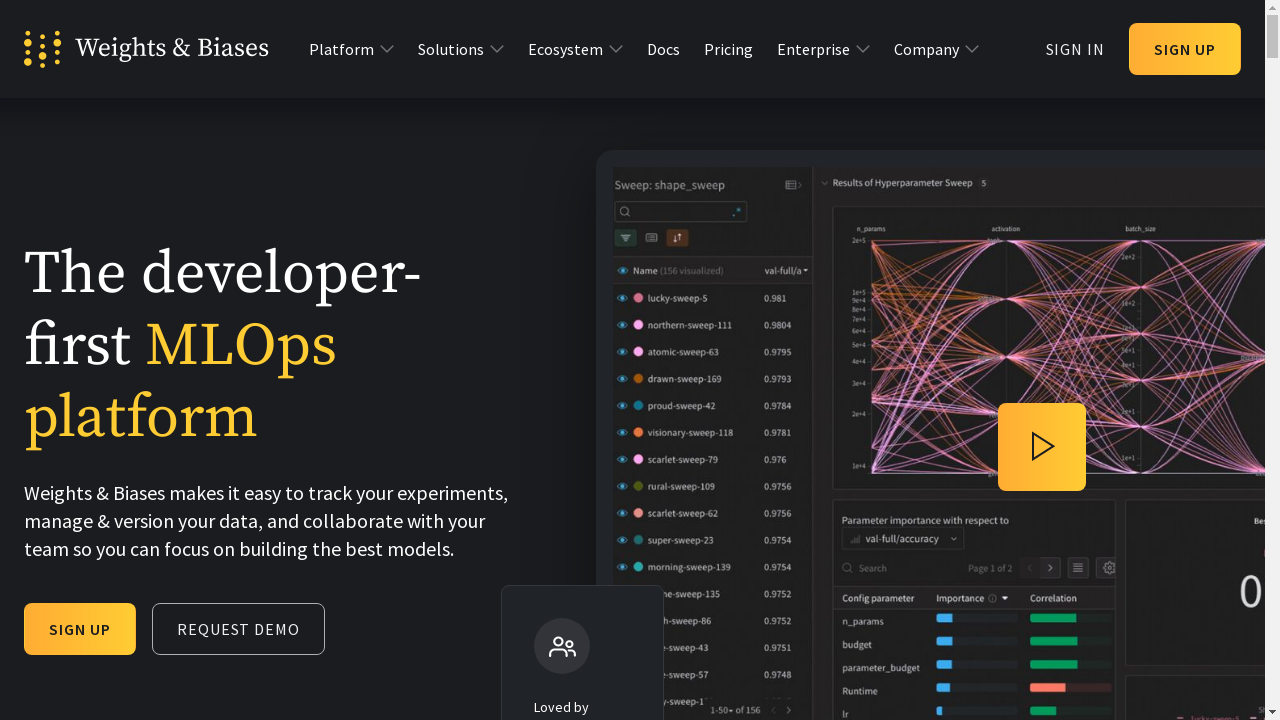
Task: Open the Platform menu
Action: [341, 49]
